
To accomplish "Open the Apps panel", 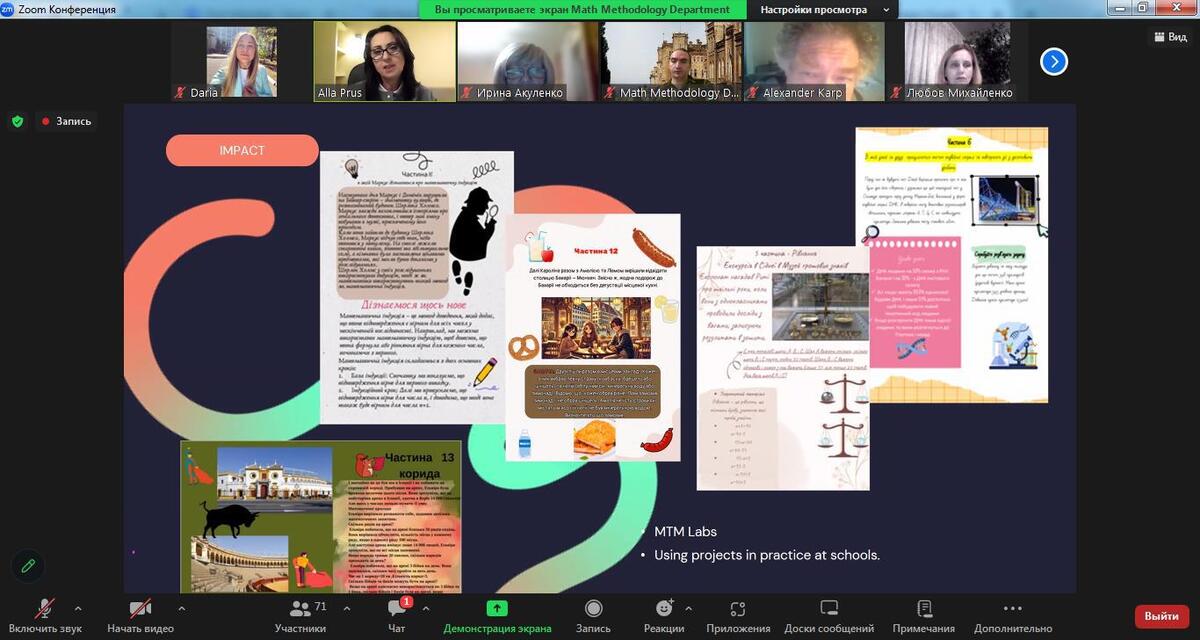I will (x=737, y=615).
